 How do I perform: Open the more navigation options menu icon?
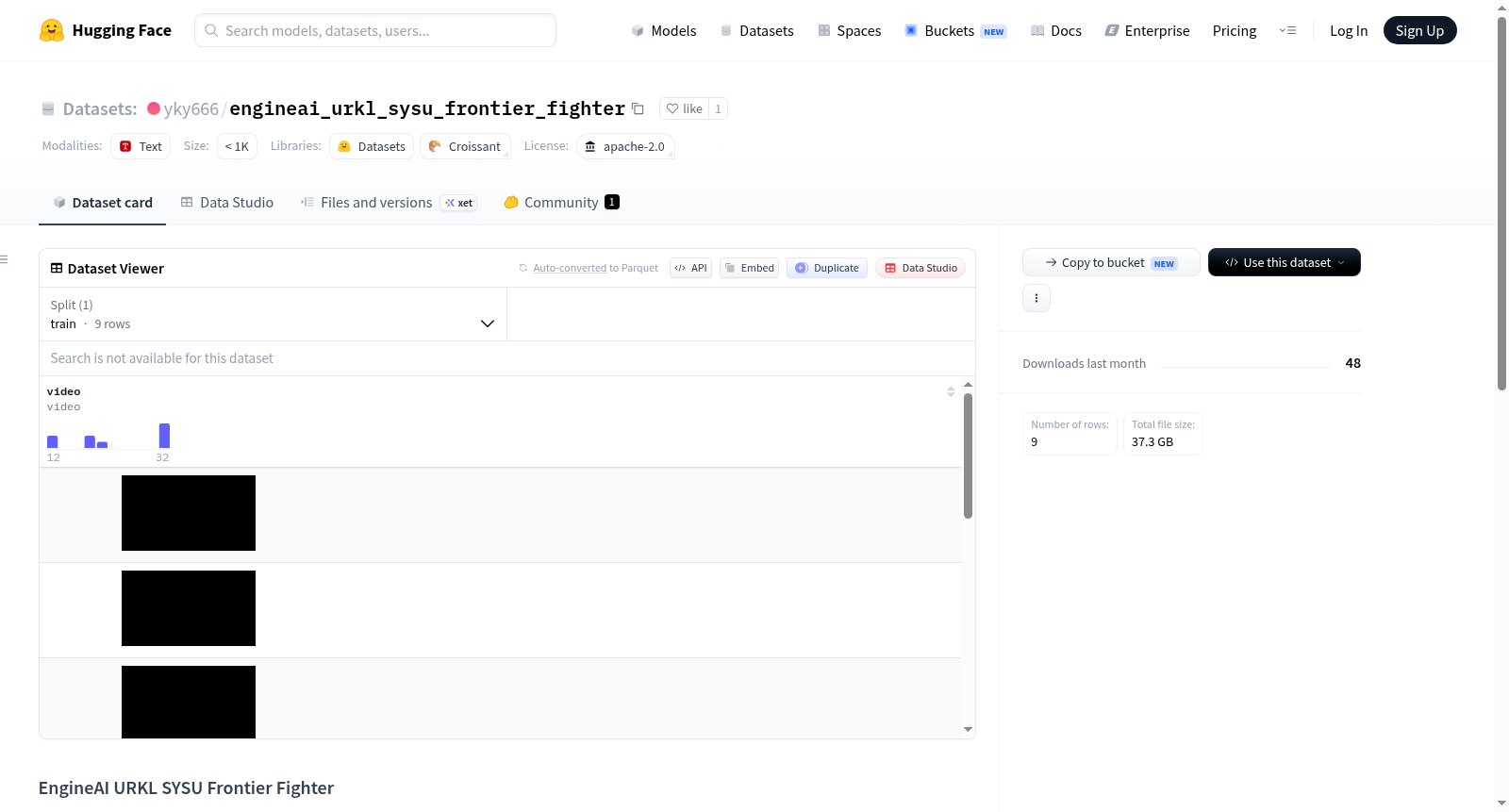1287,30
